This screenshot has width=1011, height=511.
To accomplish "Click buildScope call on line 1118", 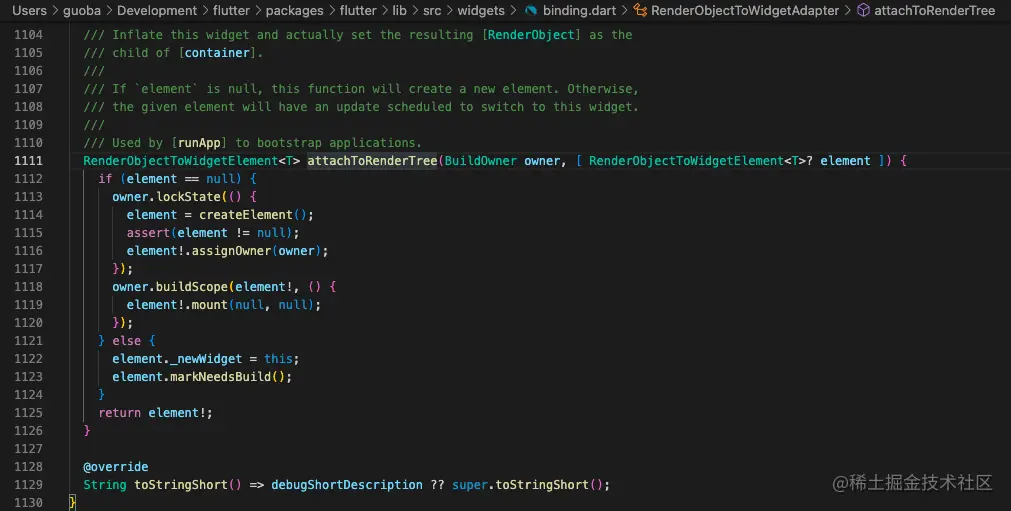I will (192, 287).
